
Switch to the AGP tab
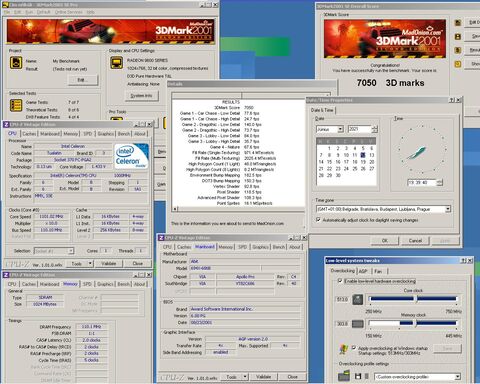coord(363,271)
